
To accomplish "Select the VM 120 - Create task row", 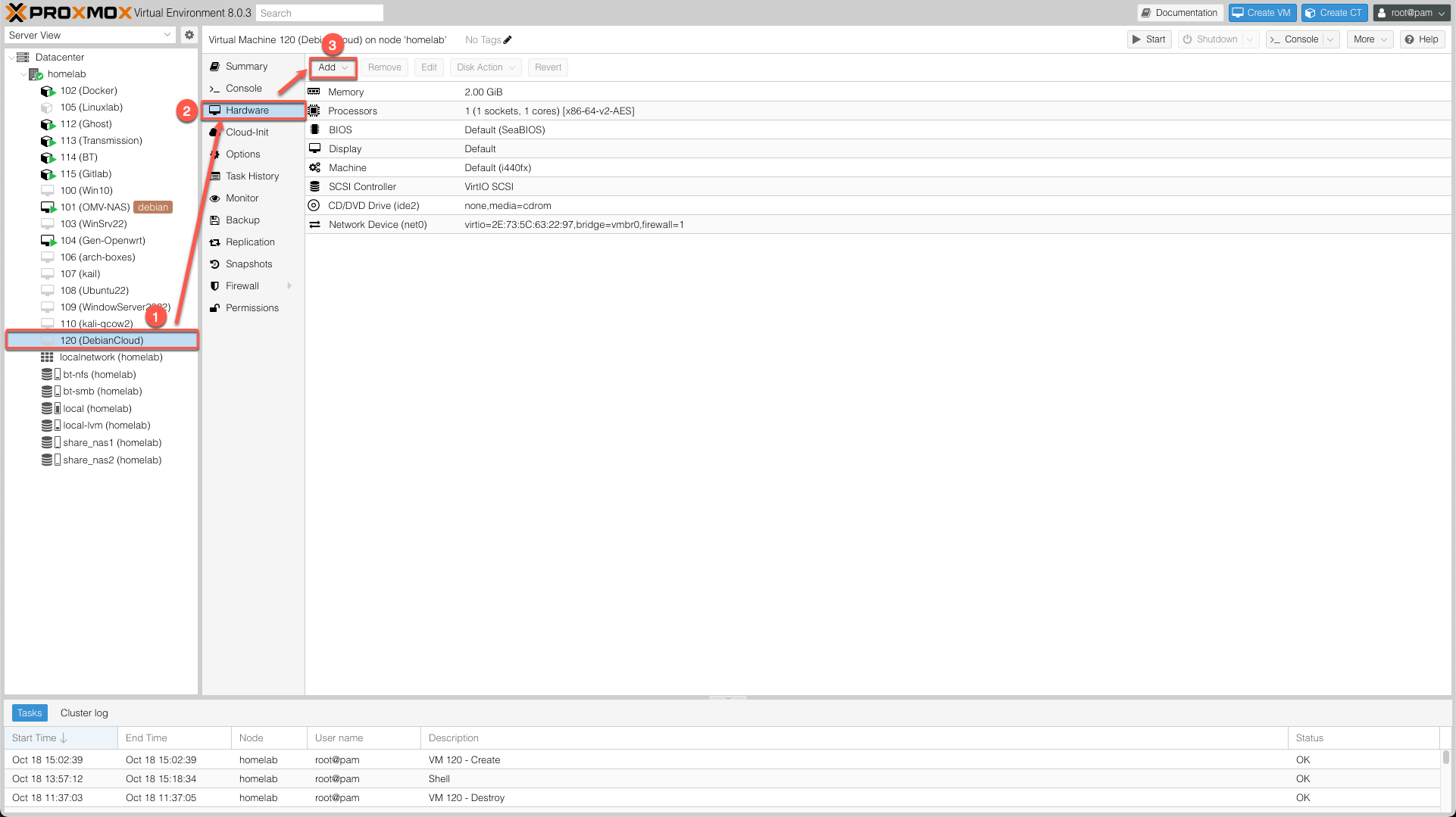I will tap(723, 759).
